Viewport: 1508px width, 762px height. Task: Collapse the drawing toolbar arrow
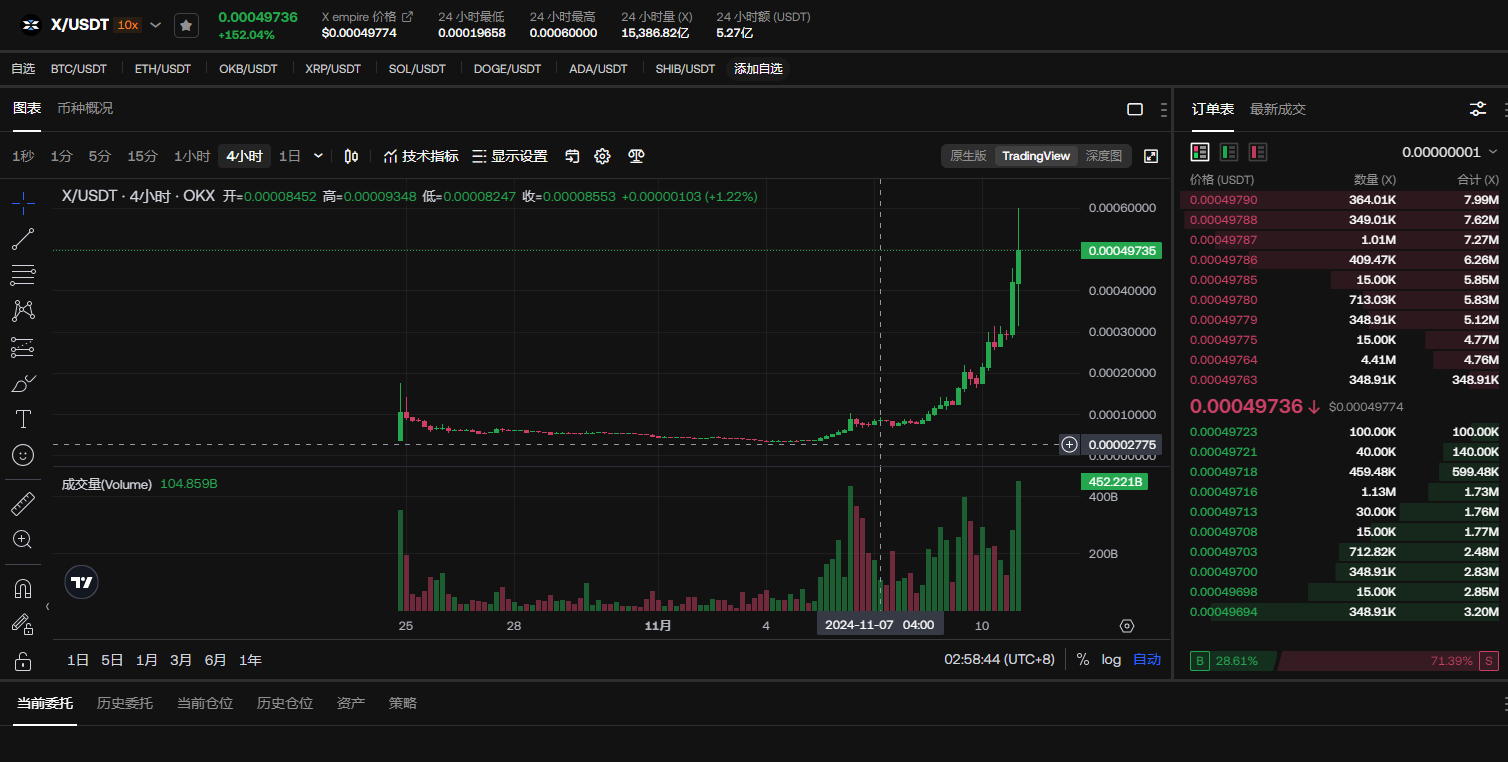pos(47,606)
